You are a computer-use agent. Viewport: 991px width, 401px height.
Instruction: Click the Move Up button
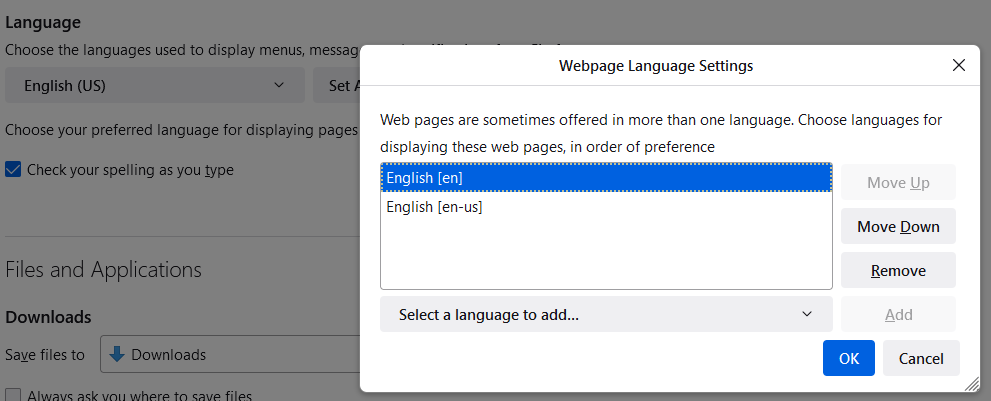(898, 182)
